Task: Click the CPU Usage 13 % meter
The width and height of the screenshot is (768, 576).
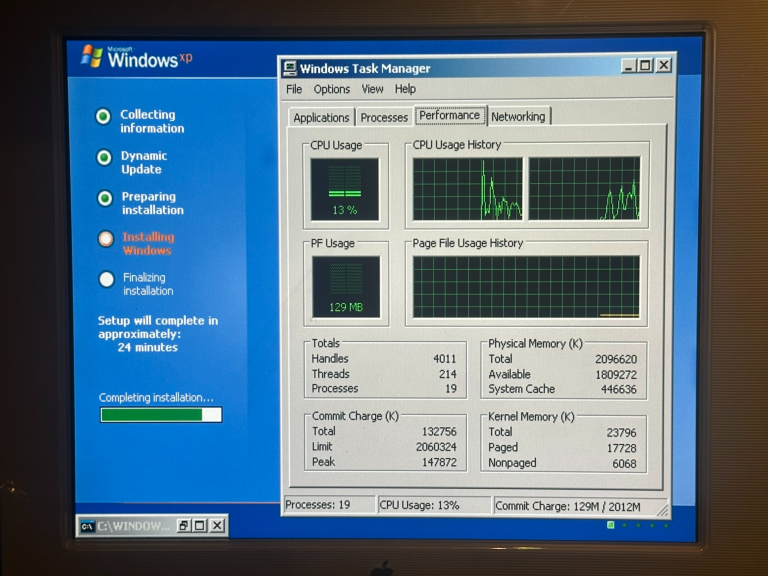Action: (345, 189)
